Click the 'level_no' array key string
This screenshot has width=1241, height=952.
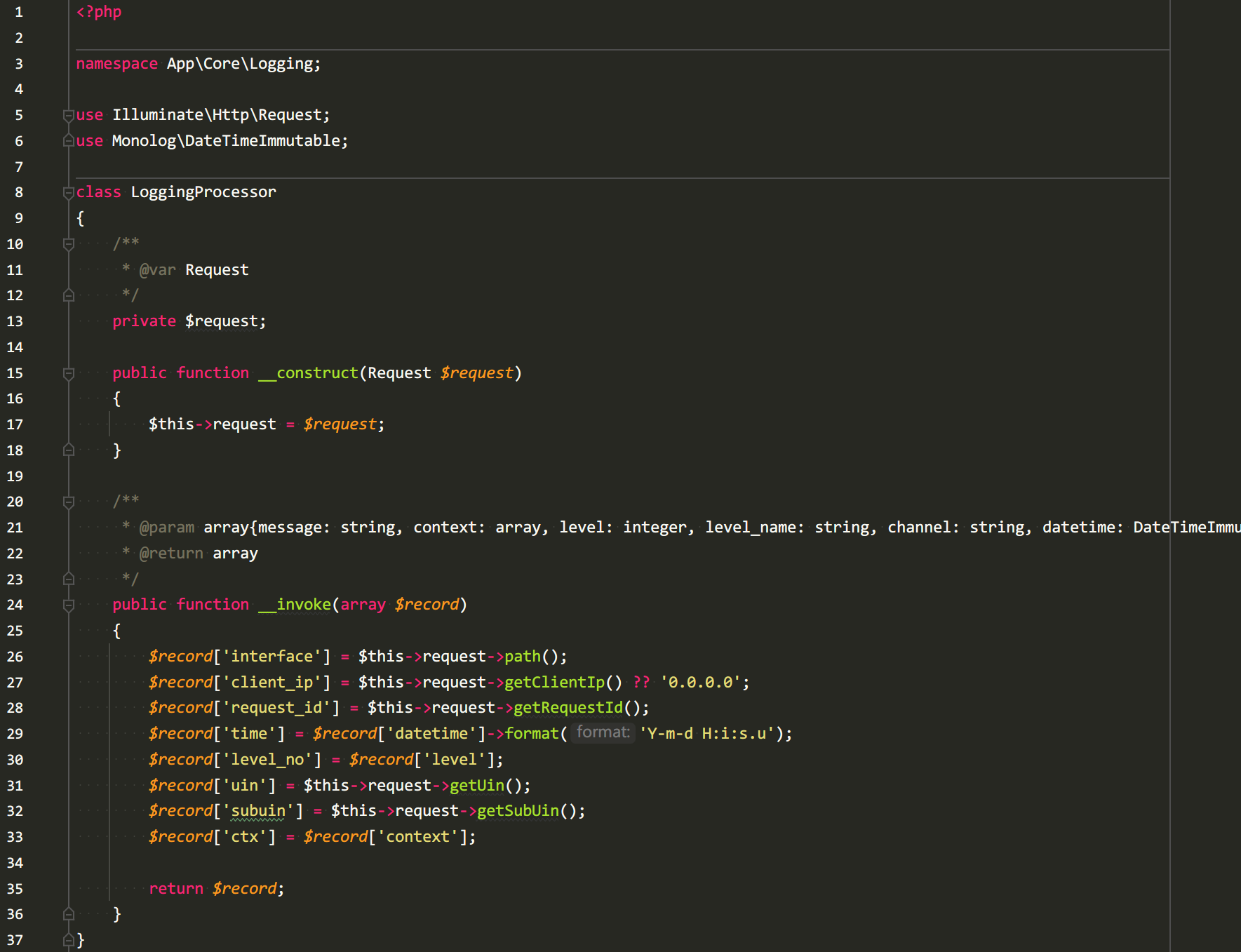pos(267,760)
